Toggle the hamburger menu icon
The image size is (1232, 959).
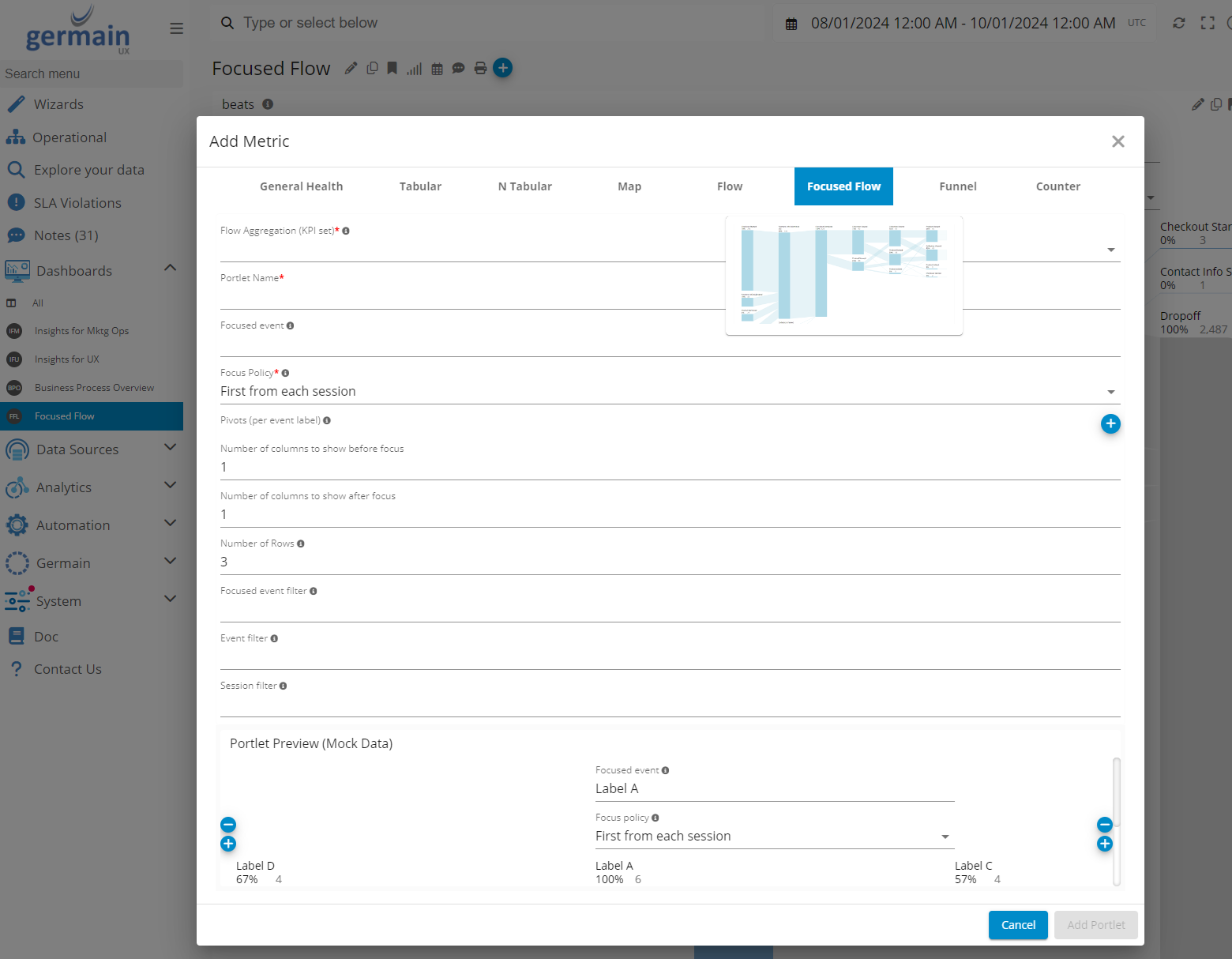176,28
